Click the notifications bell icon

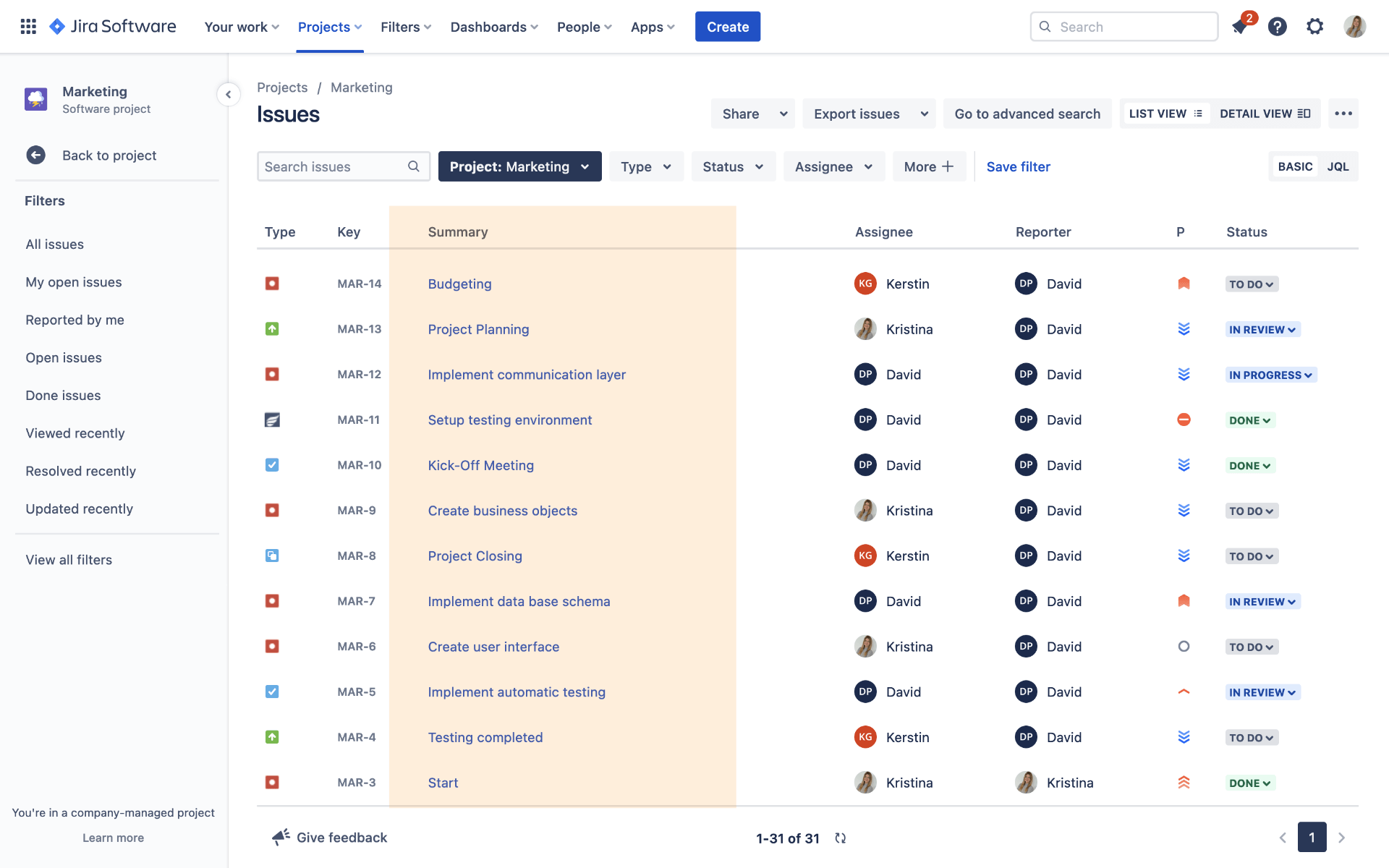[x=1240, y=26]
